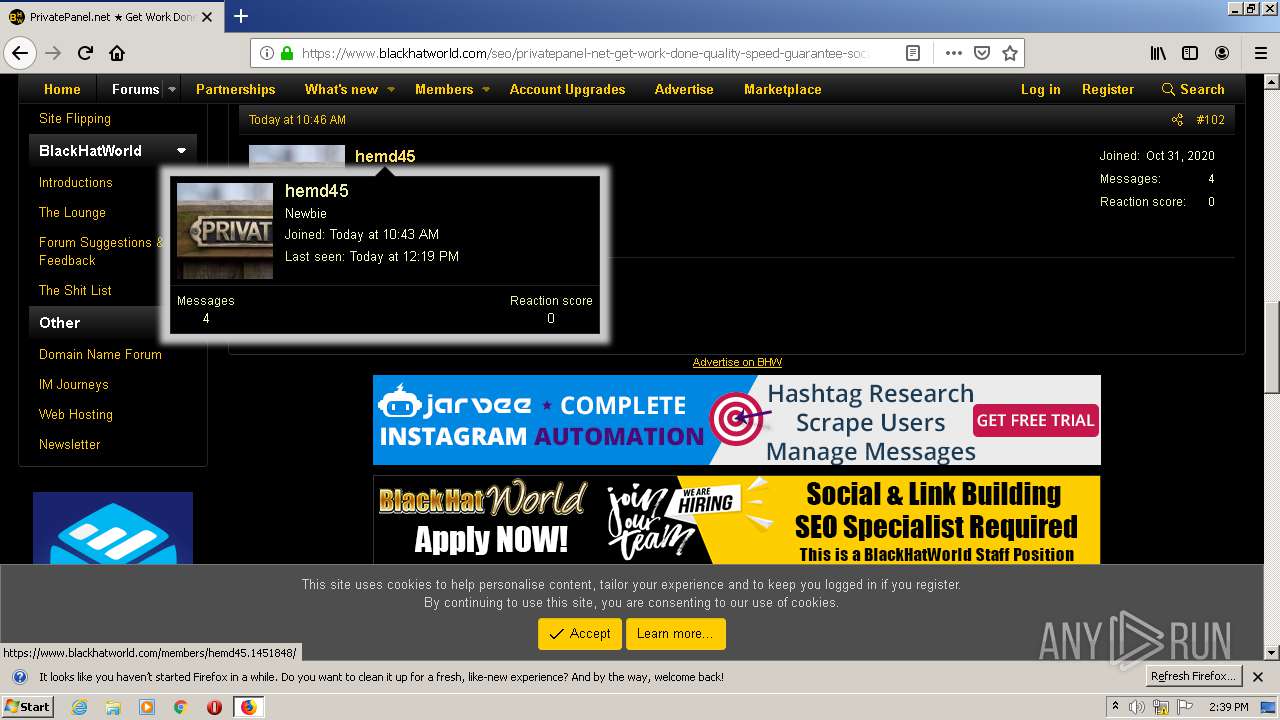The width and height of the screenshot is (1280, 720).
Task: Open the Introductions forum link
Action: [76, 182]
